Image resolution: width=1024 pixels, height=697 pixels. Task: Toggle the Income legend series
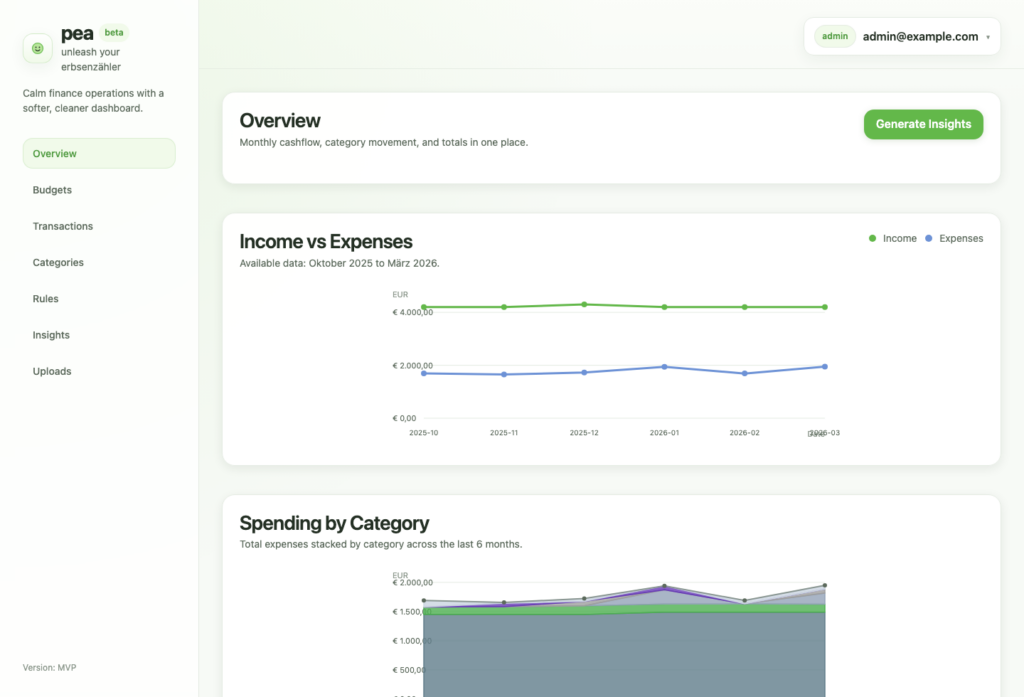coord(899,239)
